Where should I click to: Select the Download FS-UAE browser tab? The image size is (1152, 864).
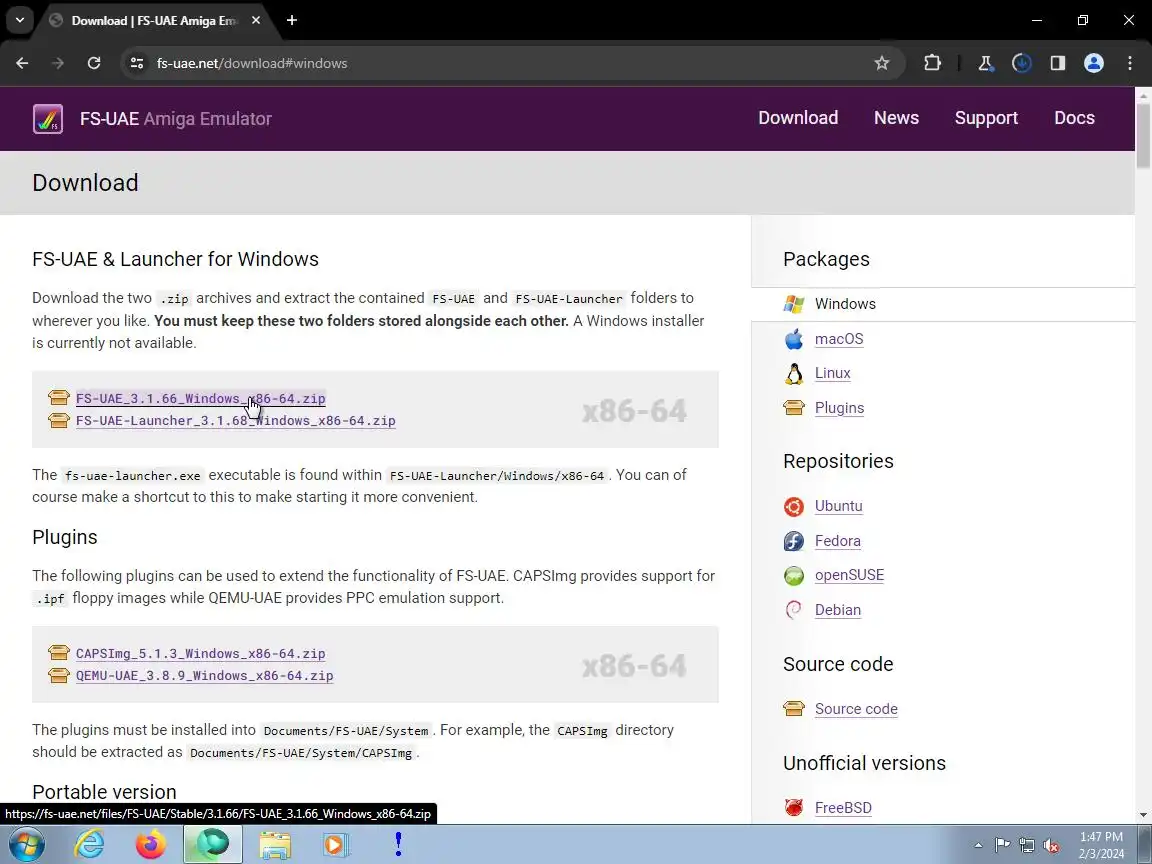(153, 21)
